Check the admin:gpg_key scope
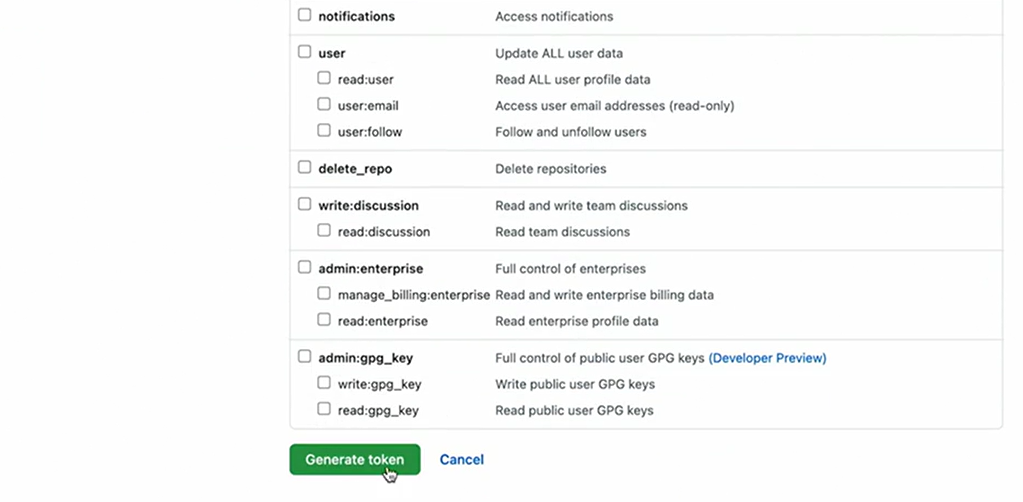This screenshot has height=502, width=1023. click(305, 356)
